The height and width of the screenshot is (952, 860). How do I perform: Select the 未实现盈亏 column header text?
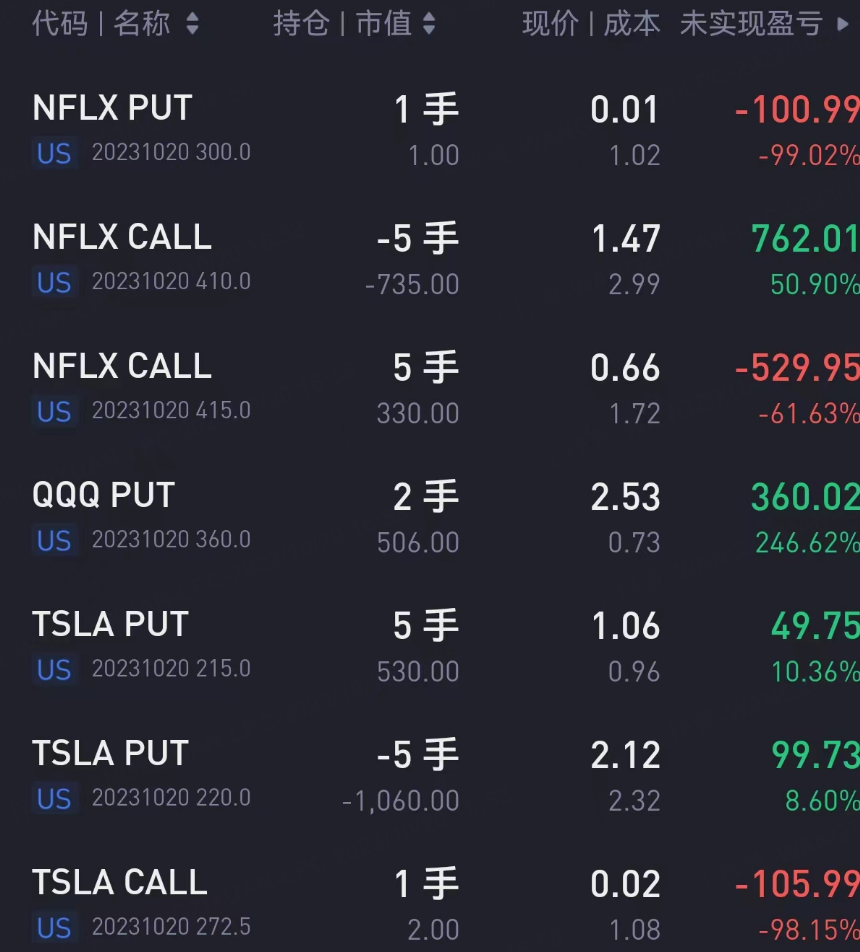(x=751, y=24)
